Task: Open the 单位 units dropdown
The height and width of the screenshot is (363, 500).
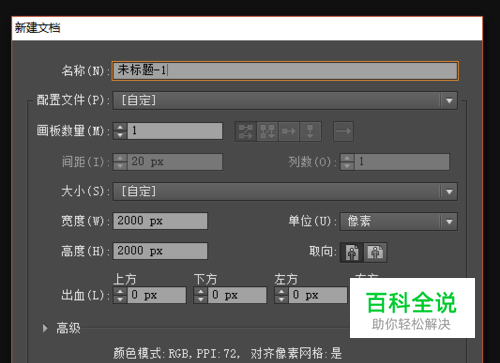Action: [x=399, y=221]
